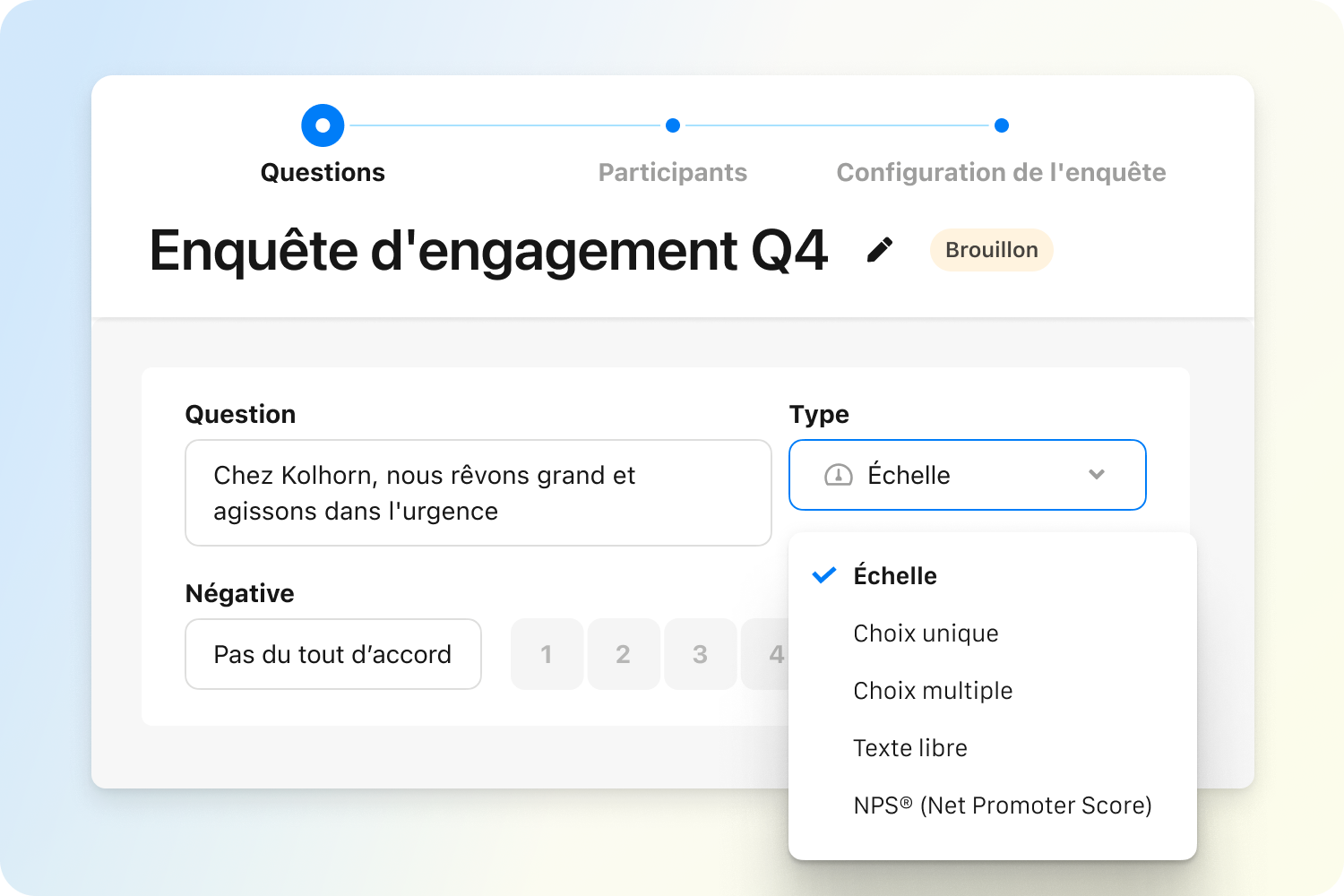Viewport: 1344px width, 896px height.
Task: Click the pencil icon to rename the survey
Action: click(x=880, y=250)
